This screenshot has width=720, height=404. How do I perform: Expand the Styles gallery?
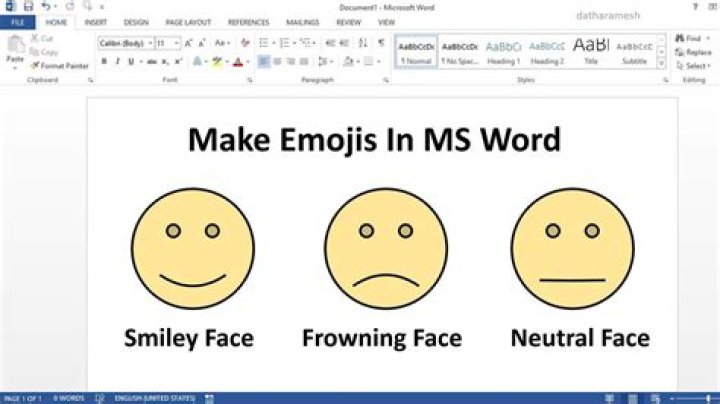tap(661, 63)
